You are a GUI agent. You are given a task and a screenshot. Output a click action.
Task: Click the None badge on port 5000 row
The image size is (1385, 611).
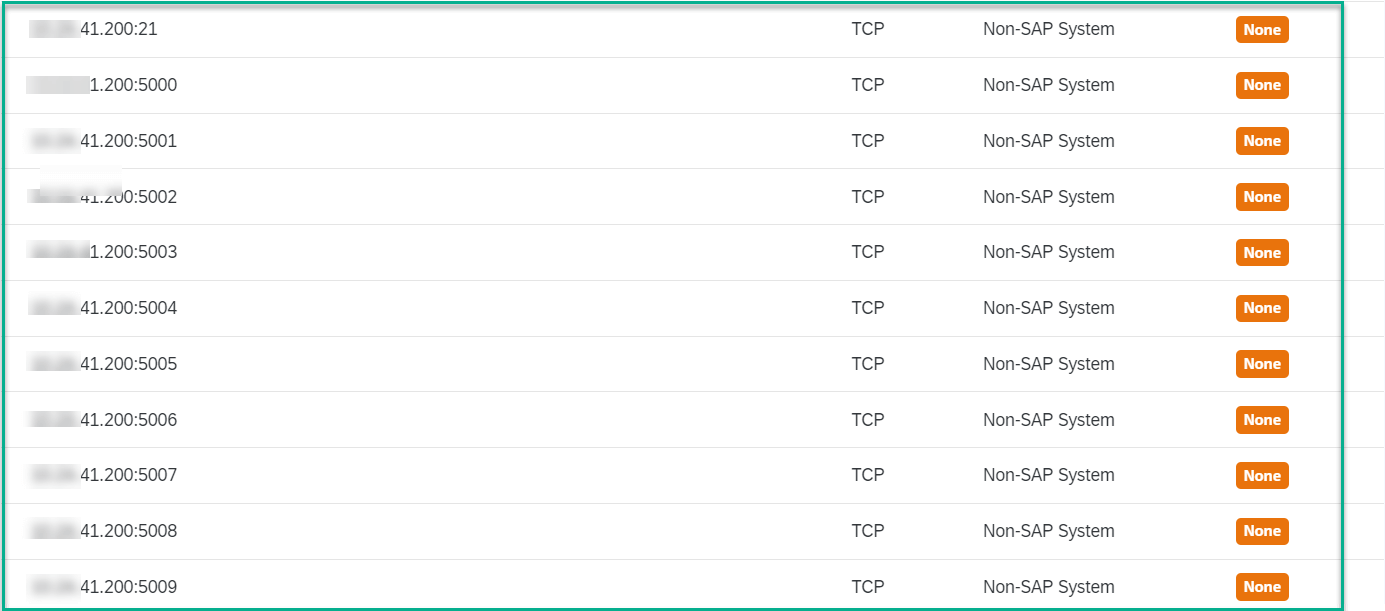click(1261, 85)
